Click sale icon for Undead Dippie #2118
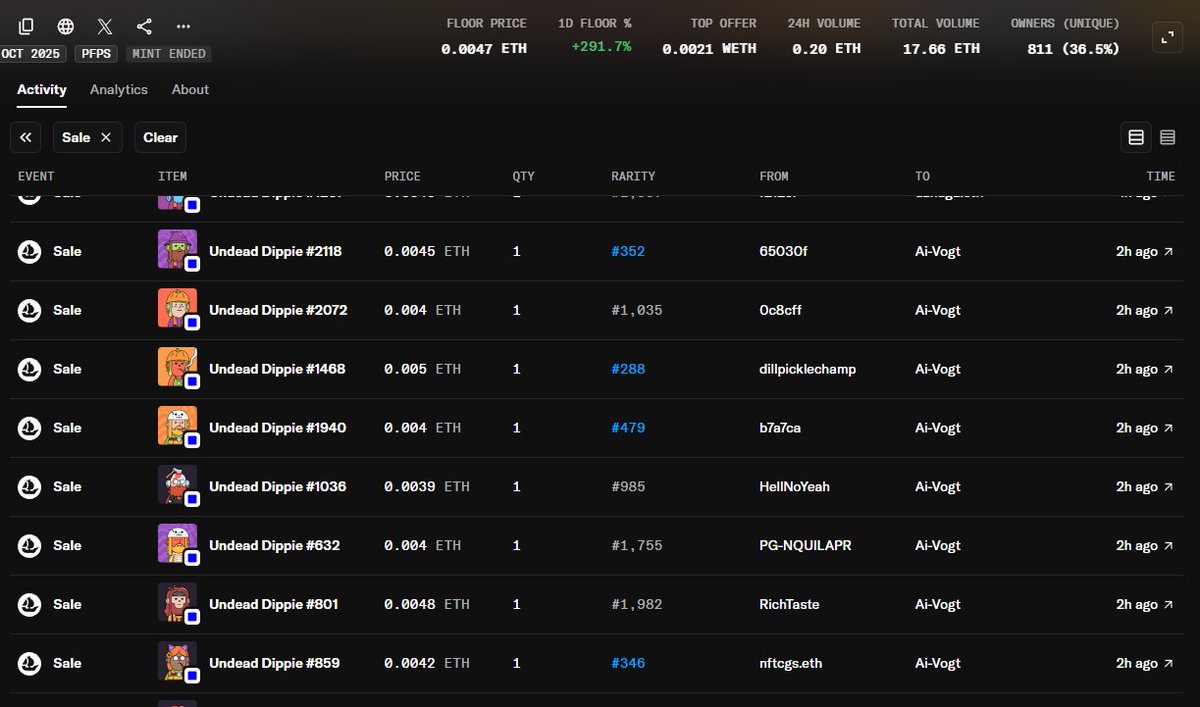Screen dimensions: 1200x707 [29, 252]
